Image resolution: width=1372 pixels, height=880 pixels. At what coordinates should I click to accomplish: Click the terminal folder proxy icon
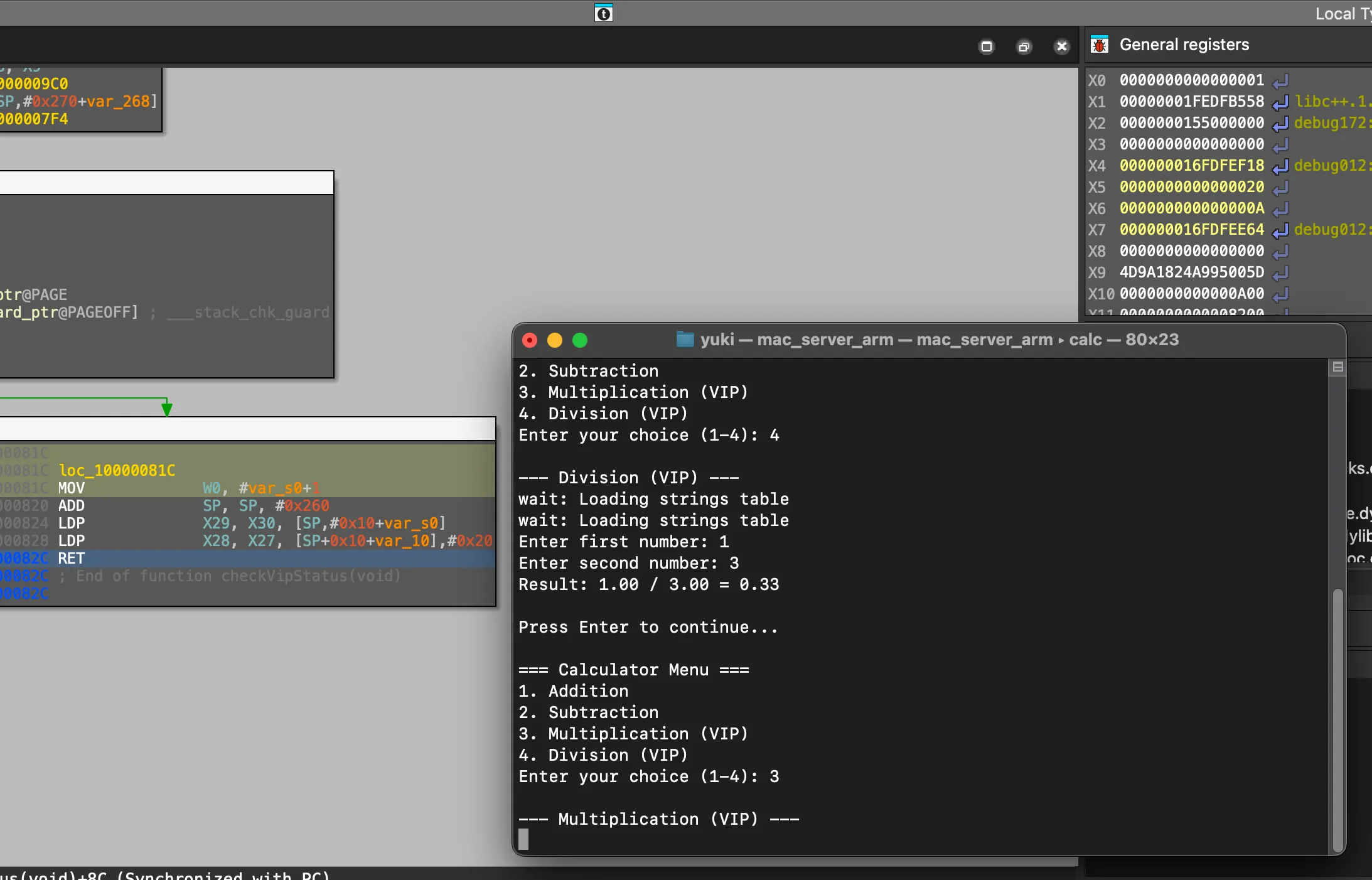click(x=685, y=340)
